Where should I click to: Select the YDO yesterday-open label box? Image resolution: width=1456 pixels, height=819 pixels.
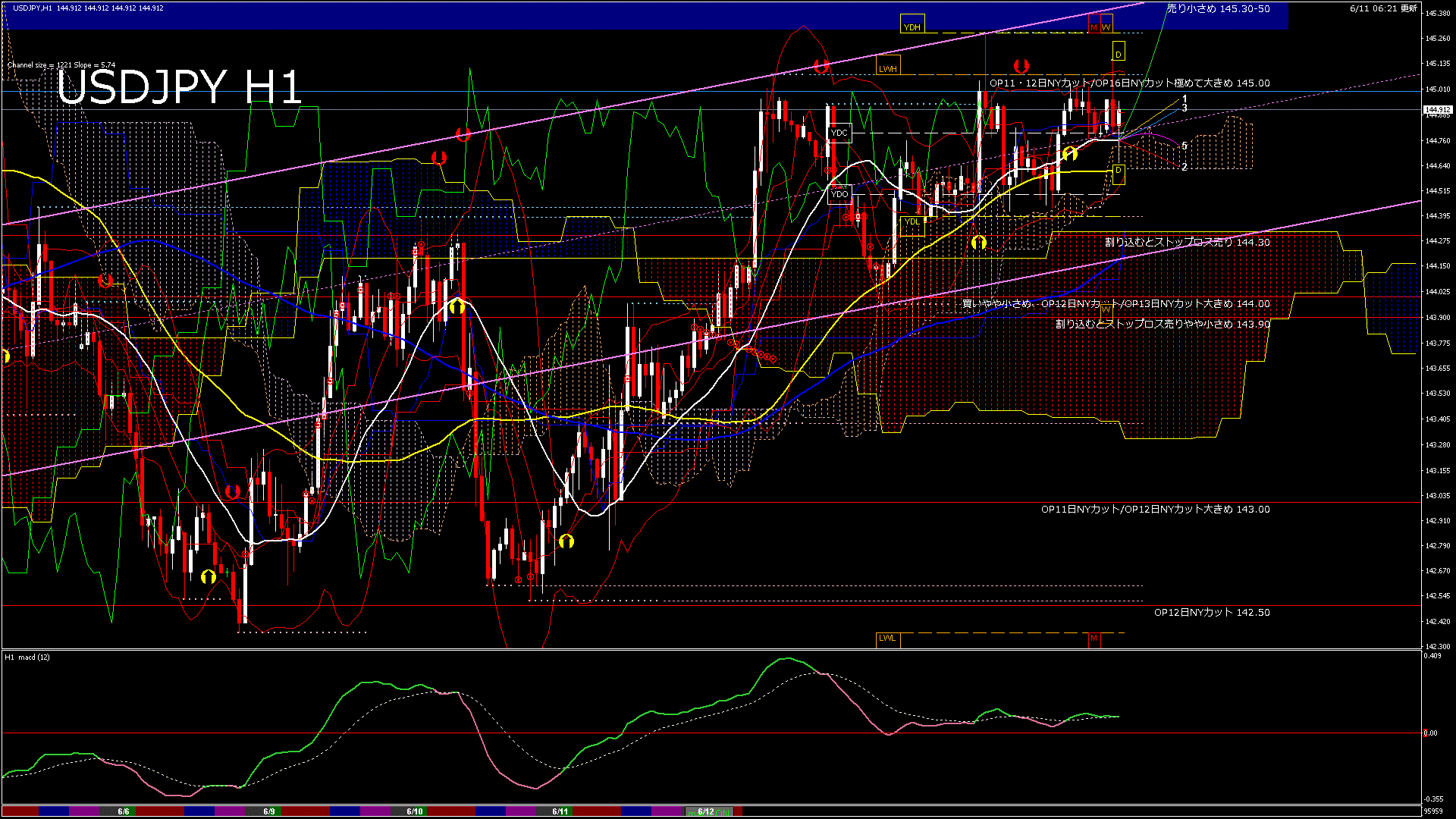pos(839,194)
